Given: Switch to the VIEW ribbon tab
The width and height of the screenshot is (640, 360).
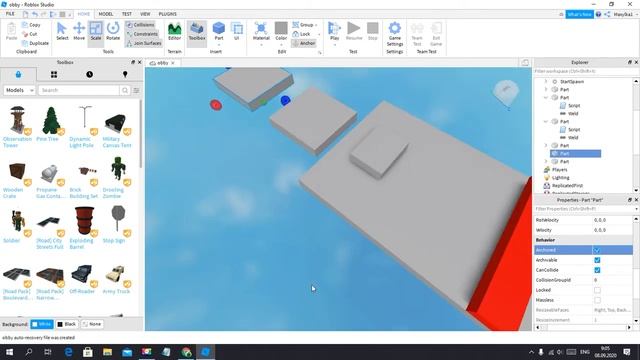Looking at the screenshot, I should pyautogui.click(x=145, y=14).
